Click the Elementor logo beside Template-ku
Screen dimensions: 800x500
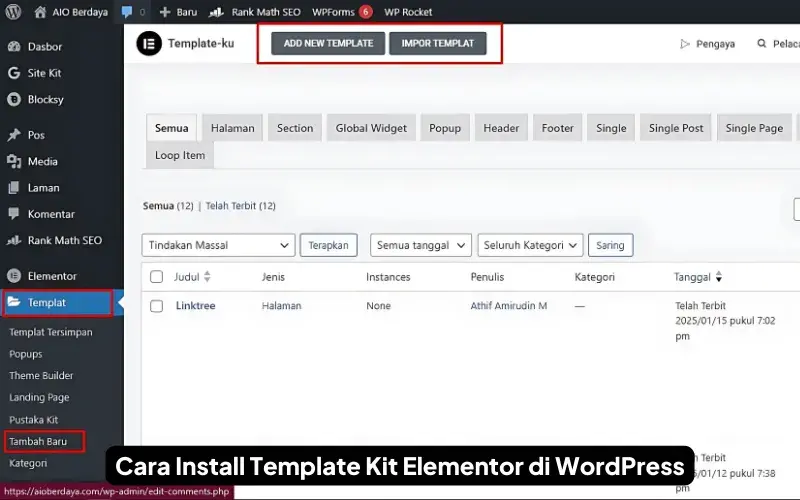click(149, 43)
